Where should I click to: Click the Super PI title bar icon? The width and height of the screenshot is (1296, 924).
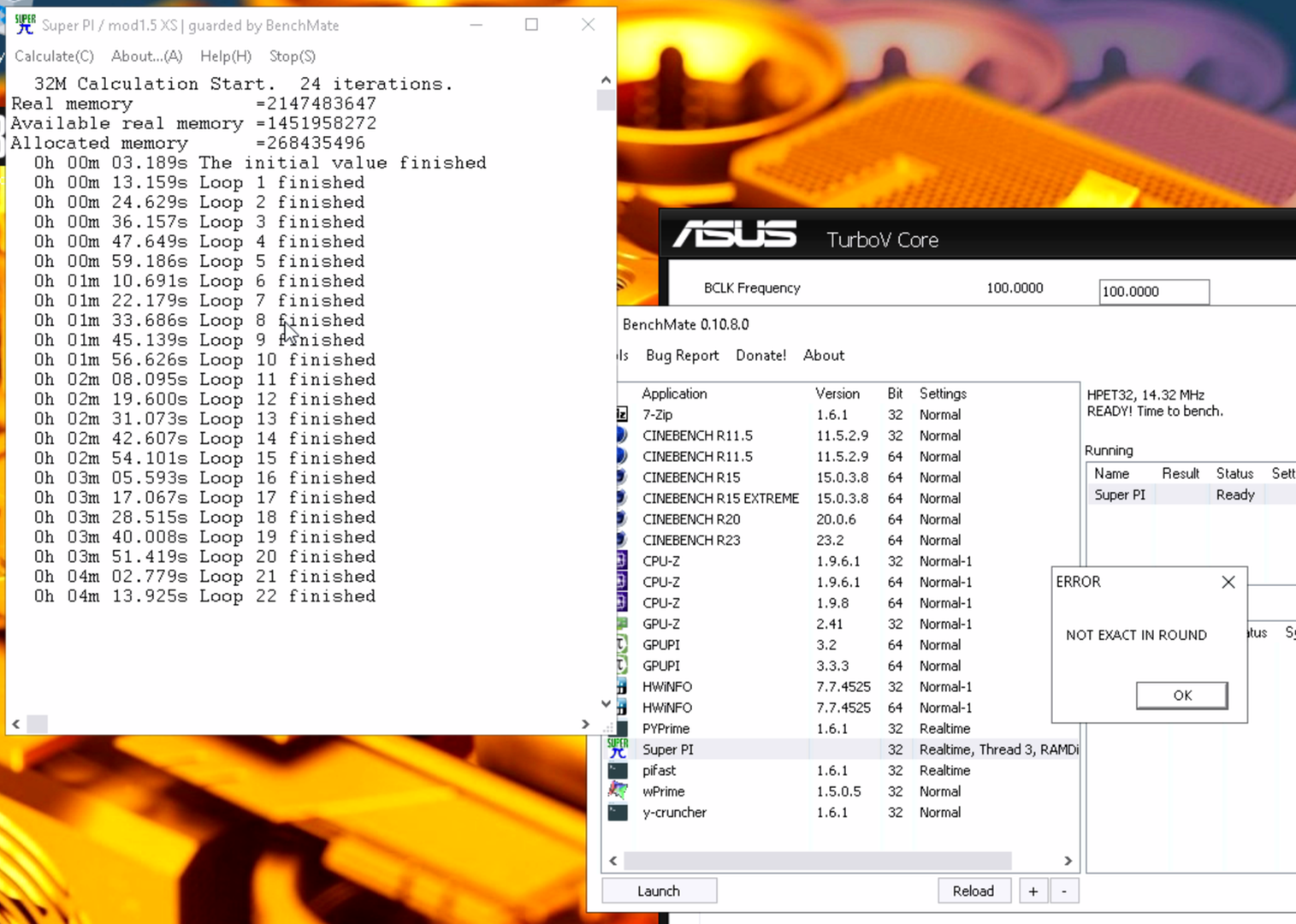(x=25, y=25)
